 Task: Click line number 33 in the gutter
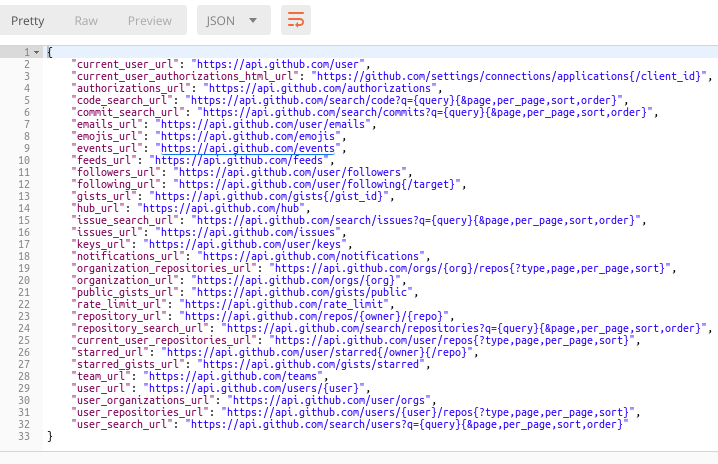(24, 436)
